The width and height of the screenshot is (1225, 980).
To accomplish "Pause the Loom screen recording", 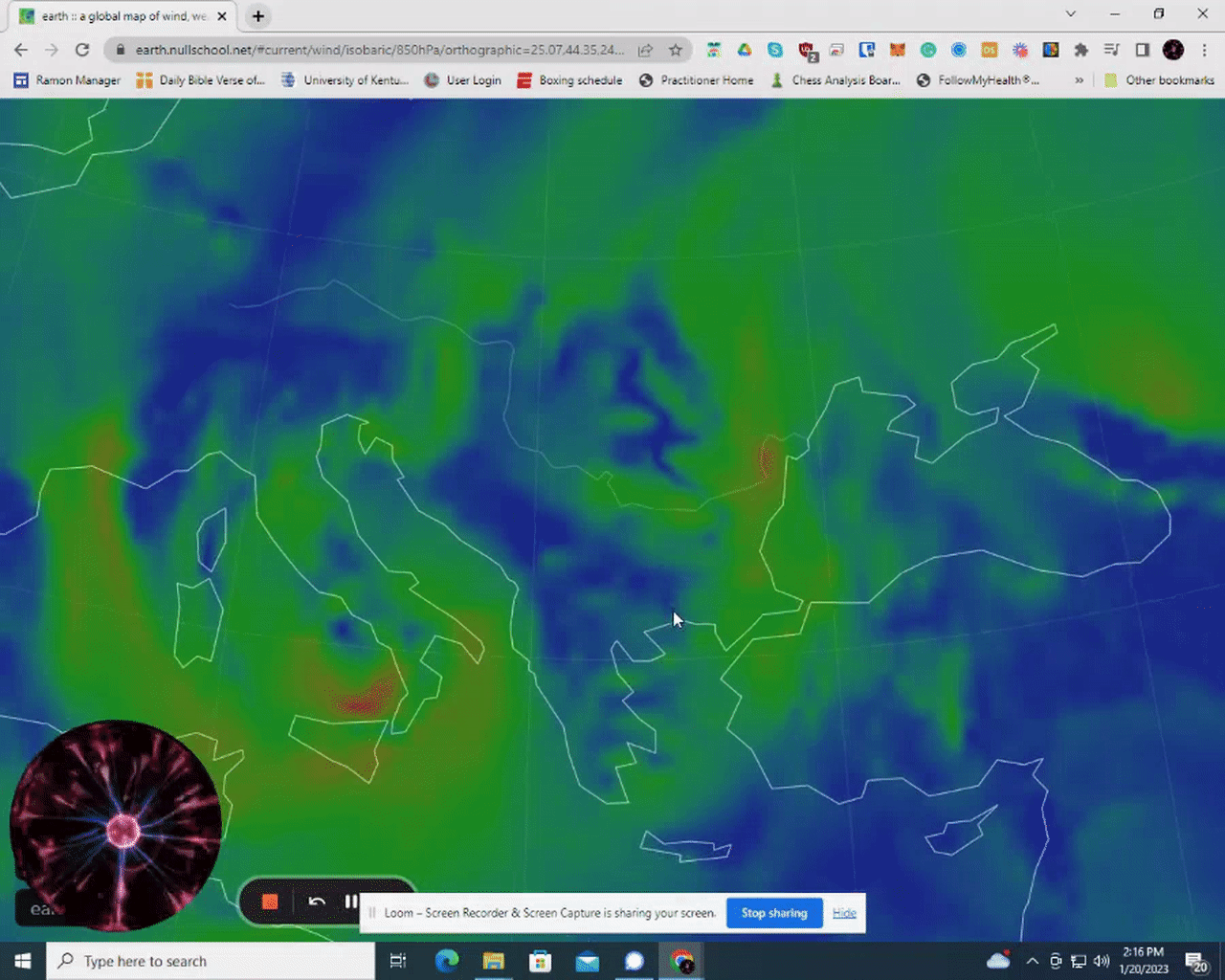I will click(351, 902).
